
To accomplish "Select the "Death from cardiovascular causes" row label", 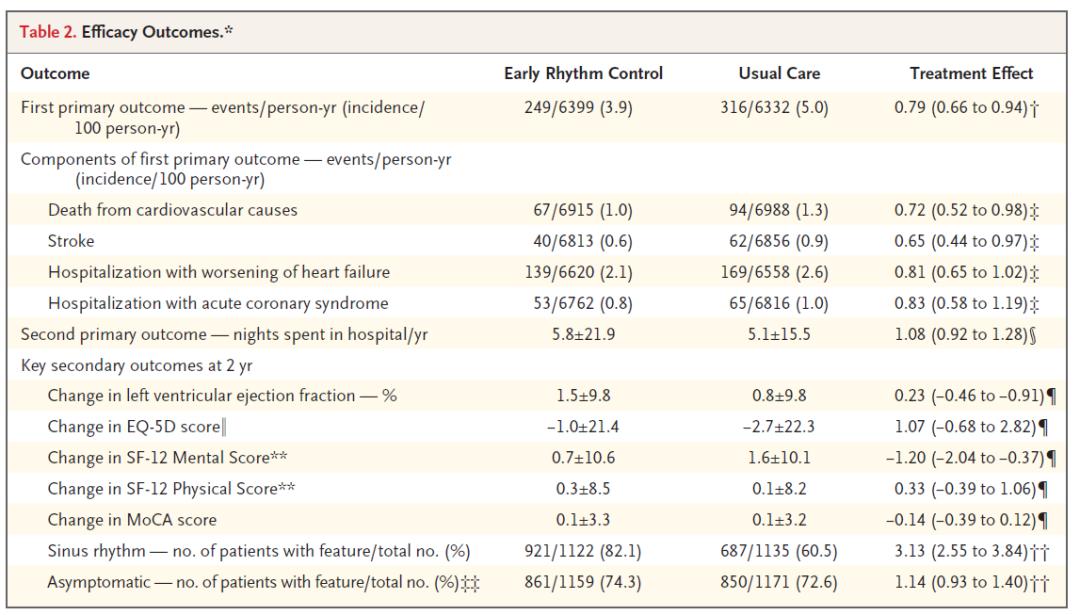I will (172, 210).
